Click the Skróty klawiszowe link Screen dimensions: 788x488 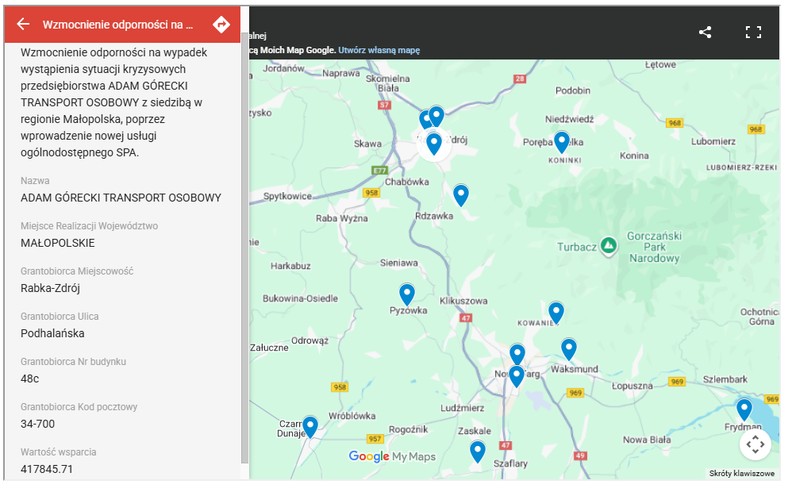click(741, 473)
